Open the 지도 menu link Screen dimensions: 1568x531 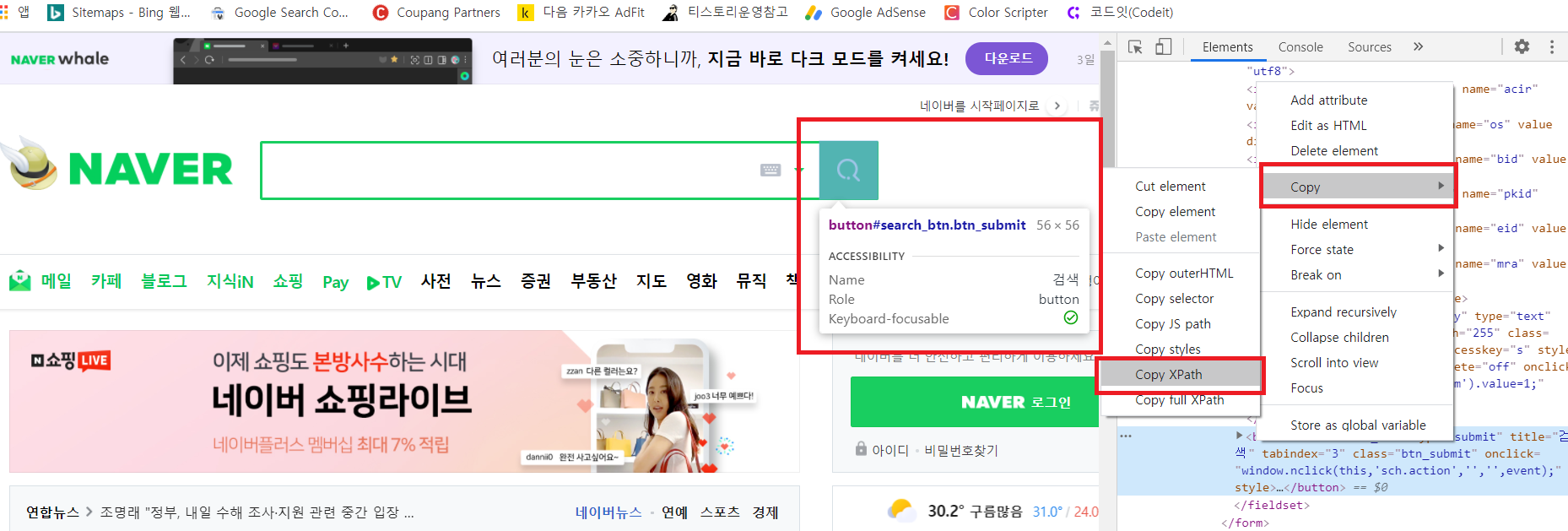click(652, 281)
